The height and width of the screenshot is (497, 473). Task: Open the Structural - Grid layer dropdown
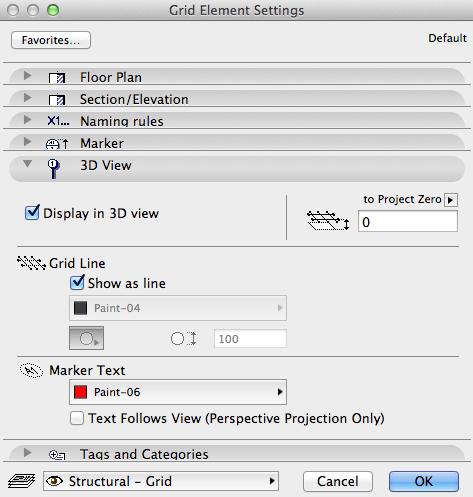coord(161,481)
